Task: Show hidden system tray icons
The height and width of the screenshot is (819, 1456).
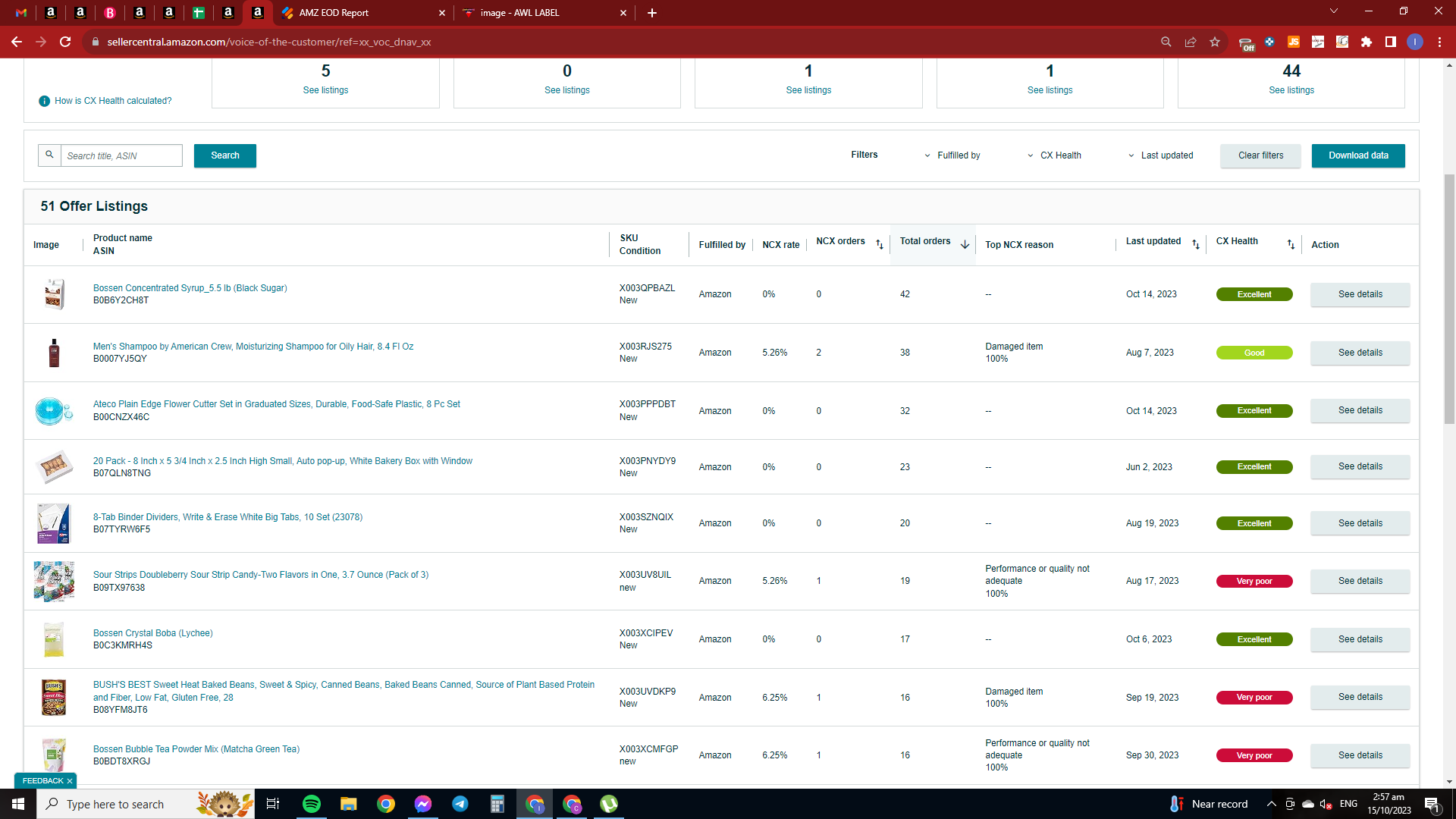Action: click(1271, 804)
